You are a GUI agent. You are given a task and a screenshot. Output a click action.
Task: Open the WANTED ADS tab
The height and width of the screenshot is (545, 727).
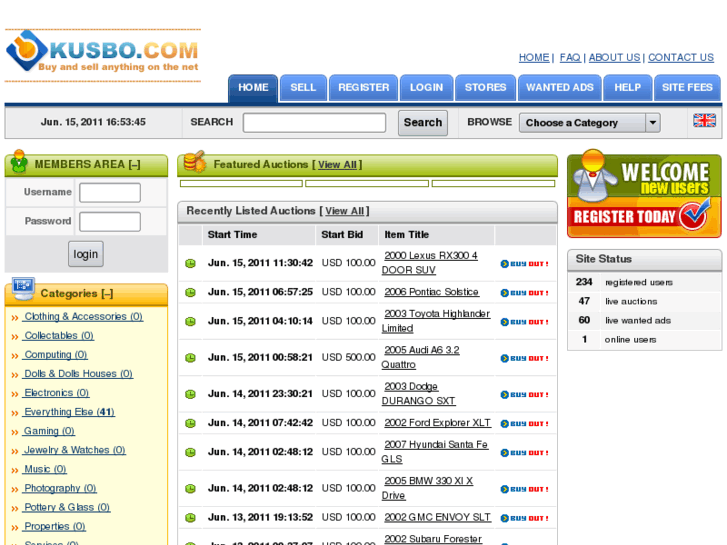point(560,88)
